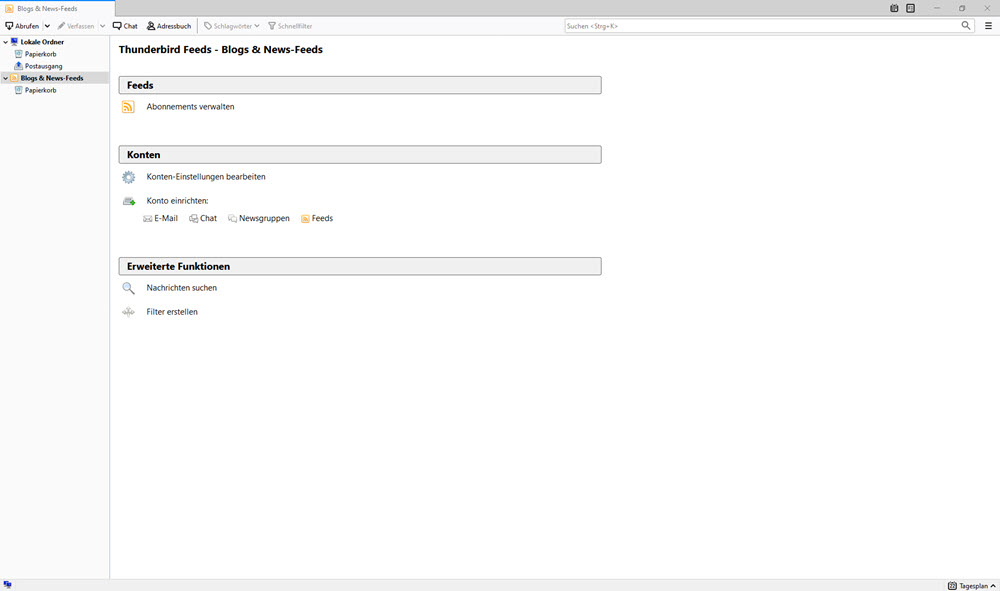Image resolution: width=1000 pixels, height=591 pixels.
Task: Select Postausgang folder in sidebar
Action: coord(43,66)
